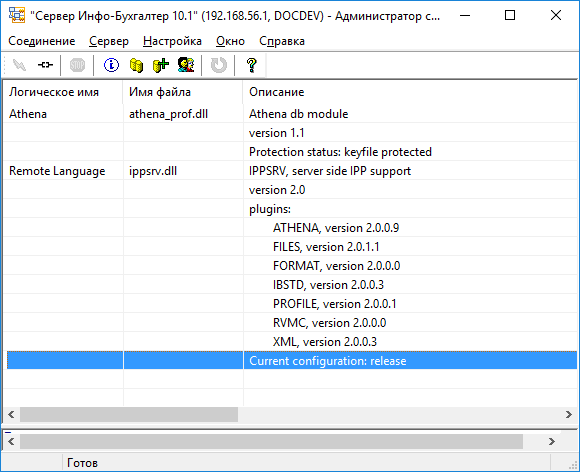The width and height of the screenshot is (580, 472).
Task: Click the connect plug icon in toolbar
Action: [19, 65]
